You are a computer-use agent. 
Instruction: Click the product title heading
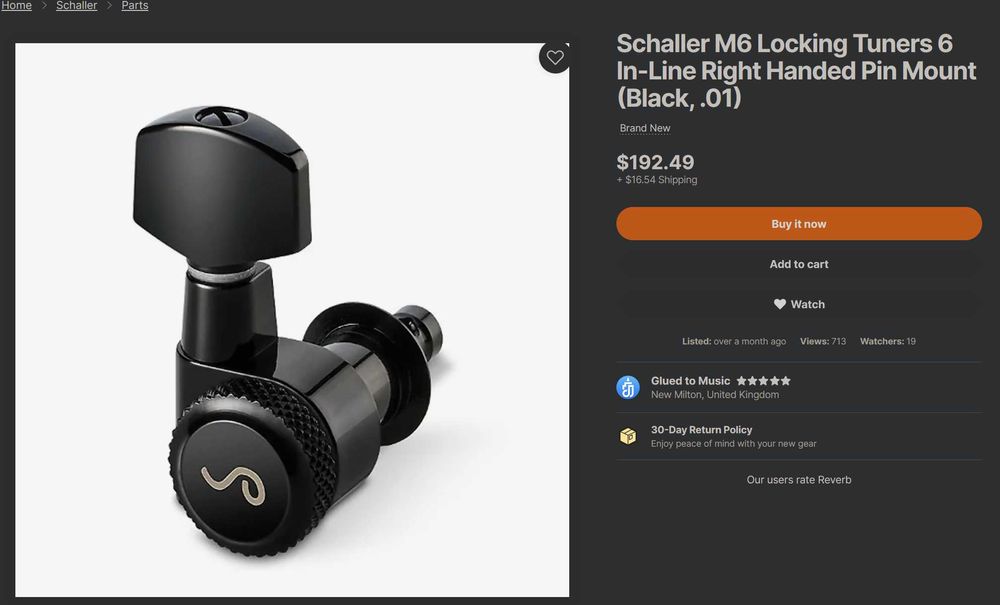tap(796, 71)
